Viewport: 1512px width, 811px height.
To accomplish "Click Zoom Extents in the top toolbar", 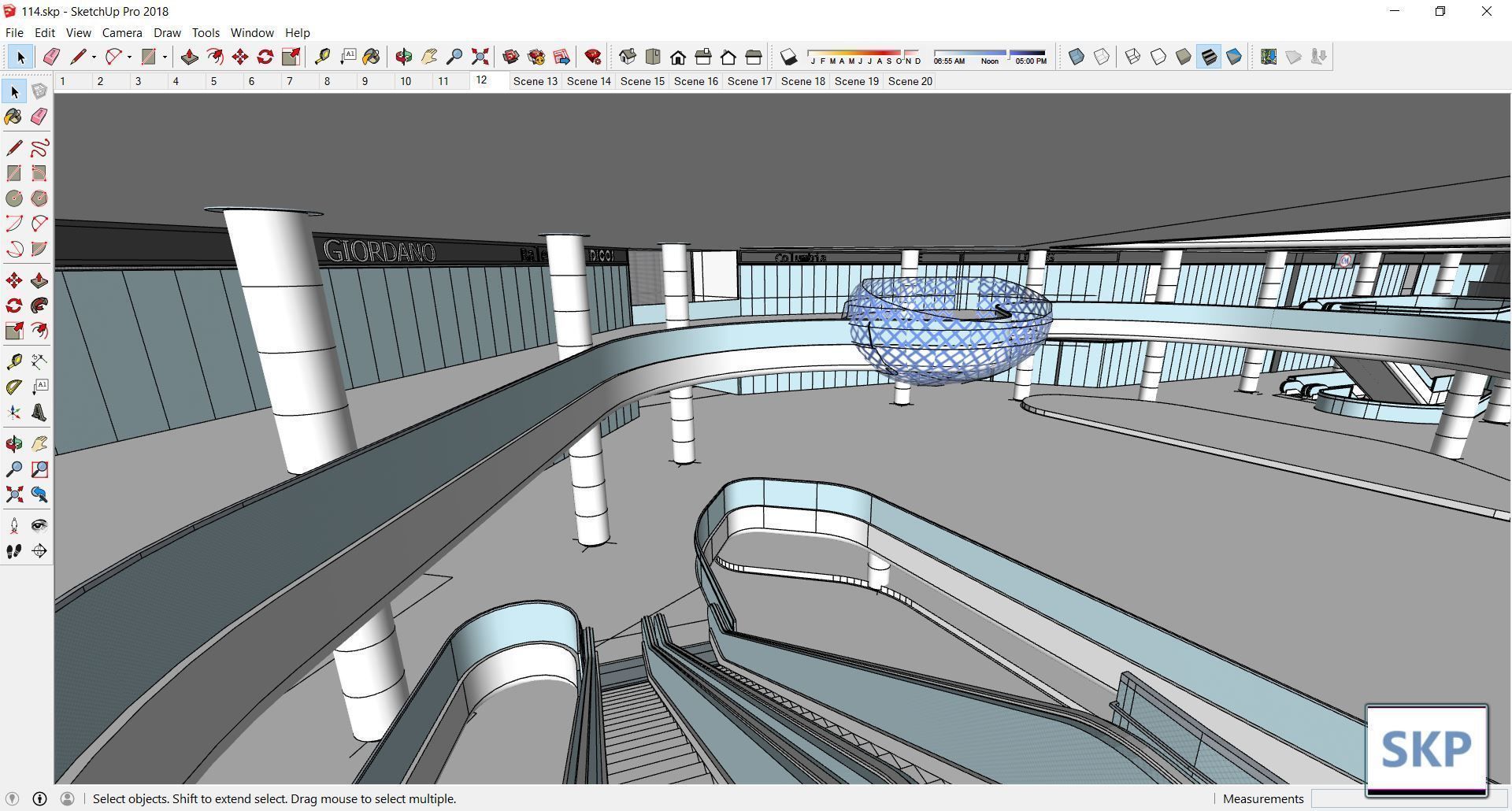I will (x=480, y=57).
